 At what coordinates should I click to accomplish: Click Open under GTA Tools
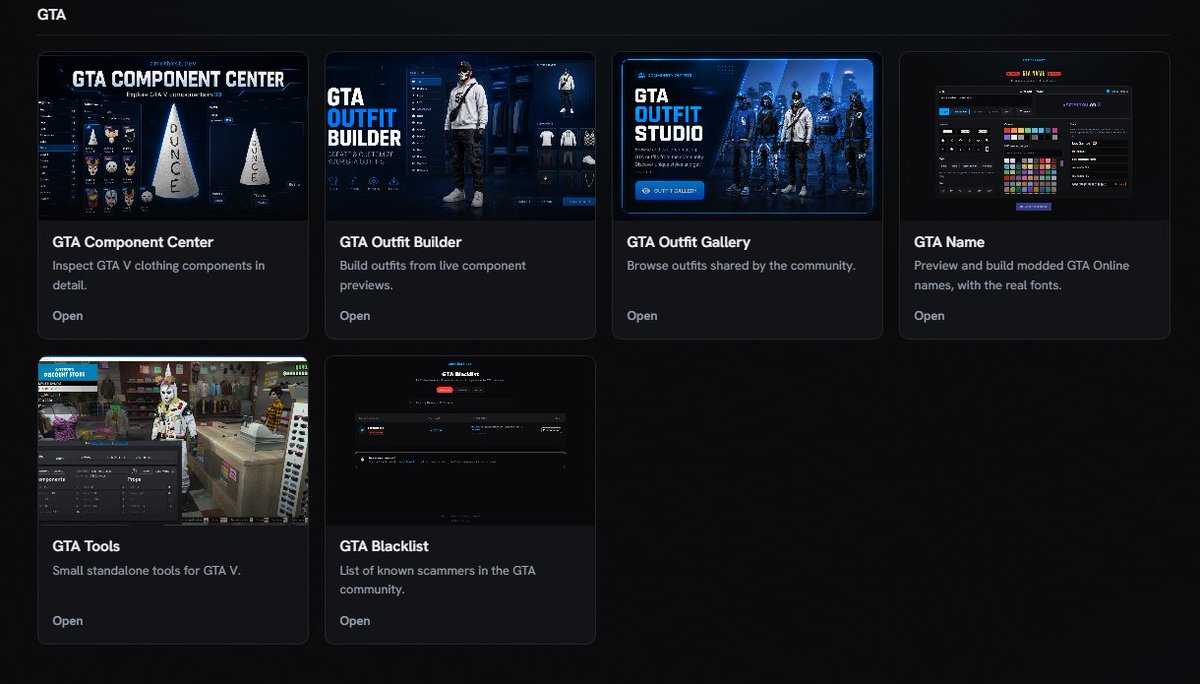click(68, 621)
